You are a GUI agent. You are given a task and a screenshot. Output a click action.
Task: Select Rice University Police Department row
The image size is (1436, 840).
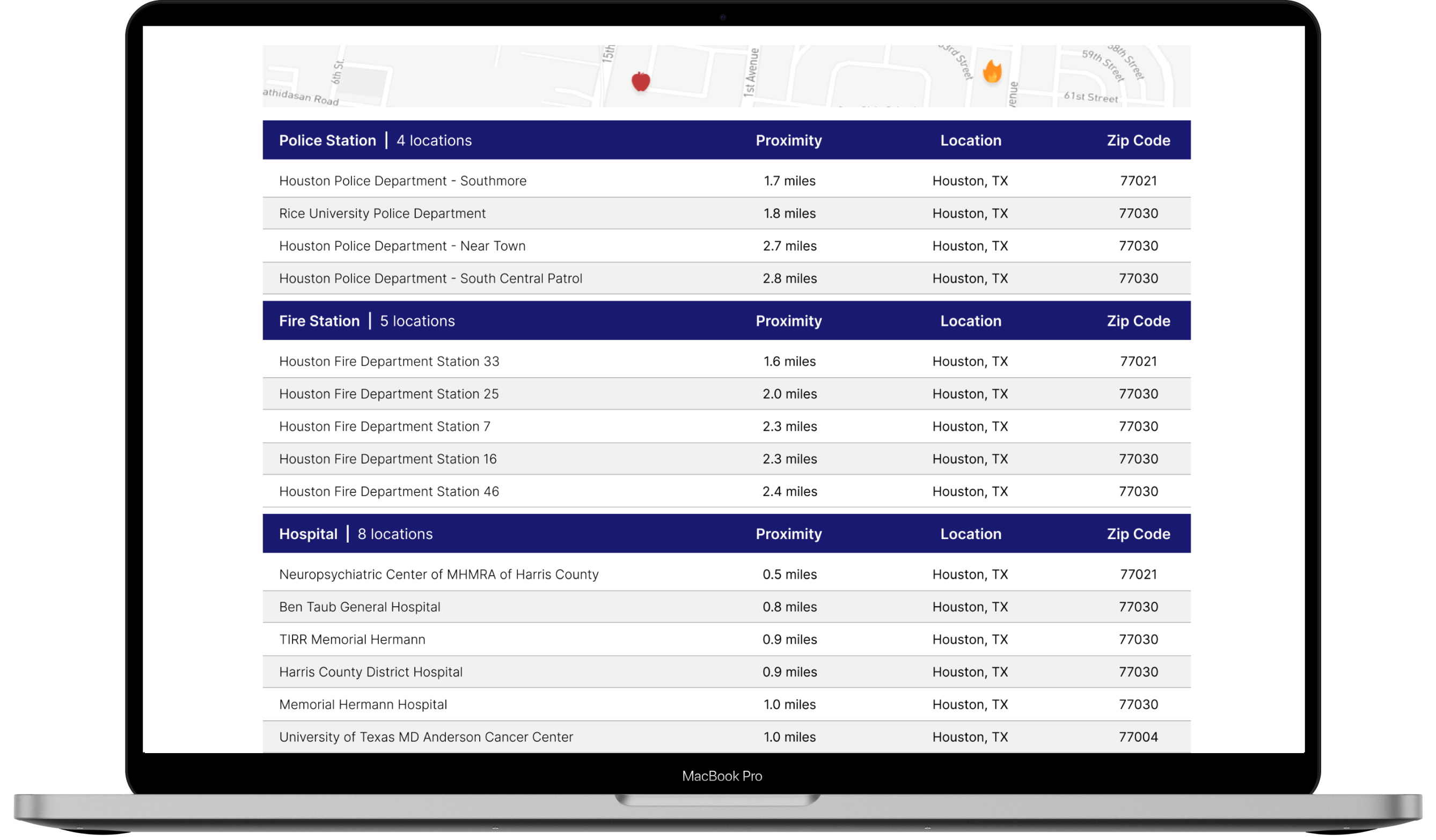(x=726, y=213)
